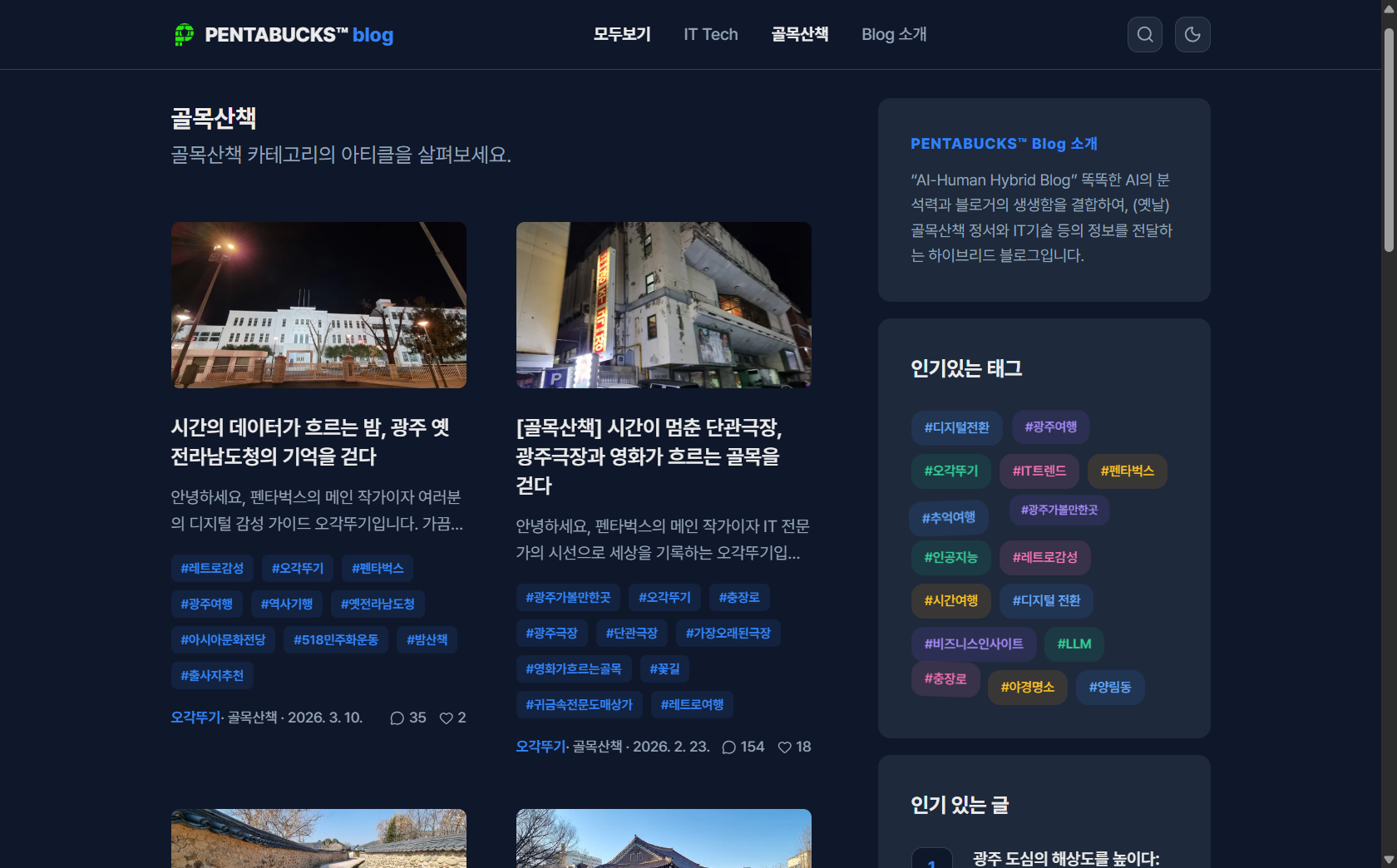Select #디지털 전환 popular tag
1397x868 pixels.
tap(1047, 600)
